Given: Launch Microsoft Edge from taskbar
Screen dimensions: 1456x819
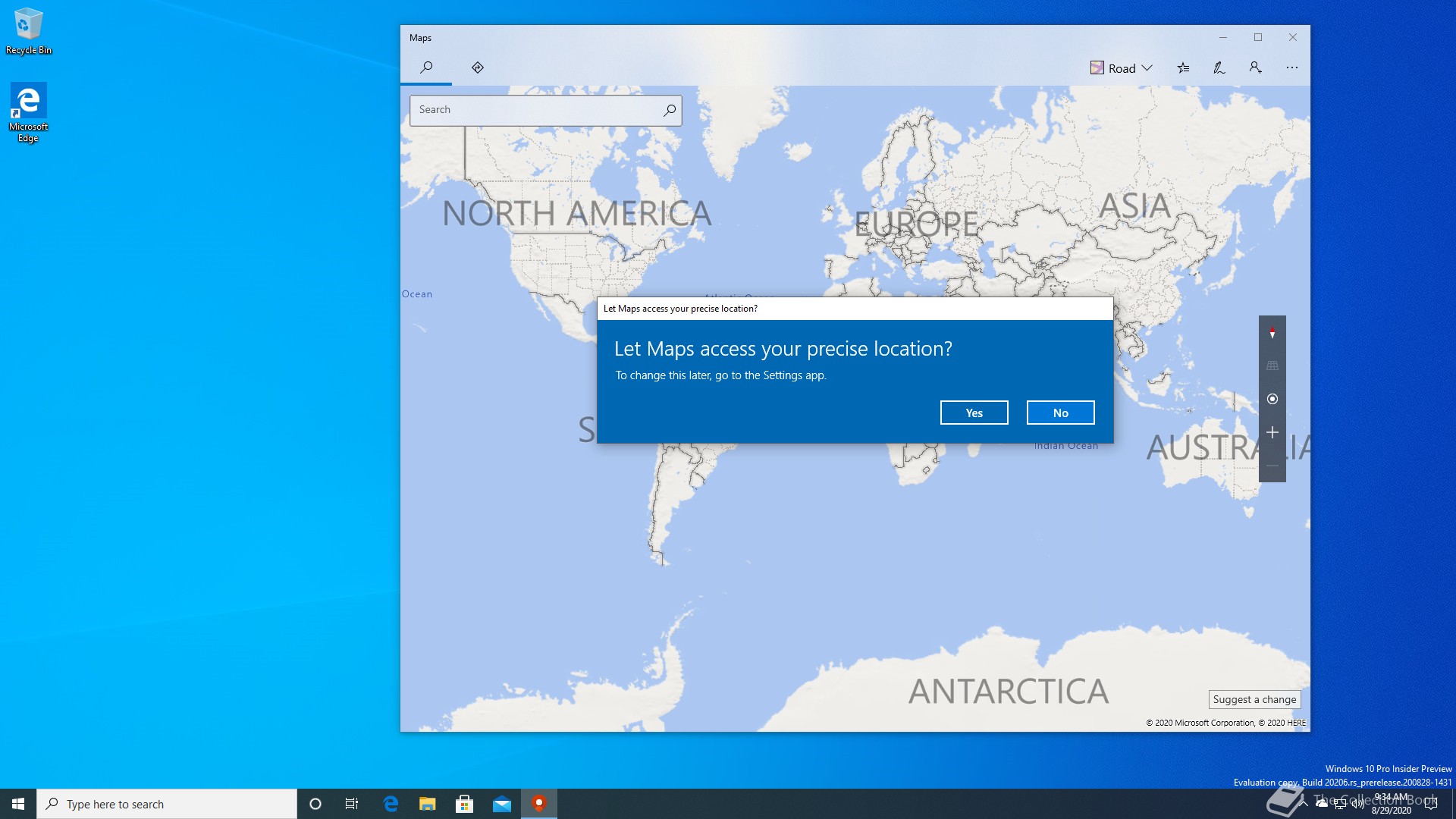Looking at the screenshot, I should 391,804.
